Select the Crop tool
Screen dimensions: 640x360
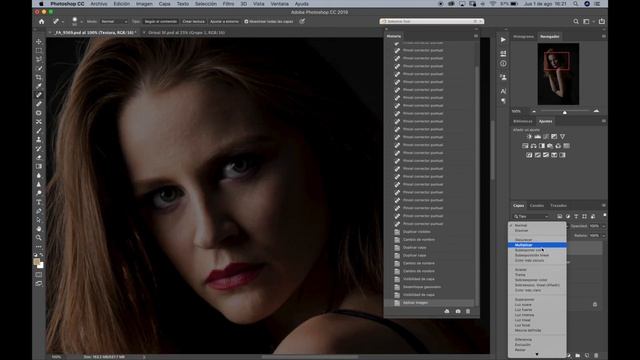click(39, 78)
